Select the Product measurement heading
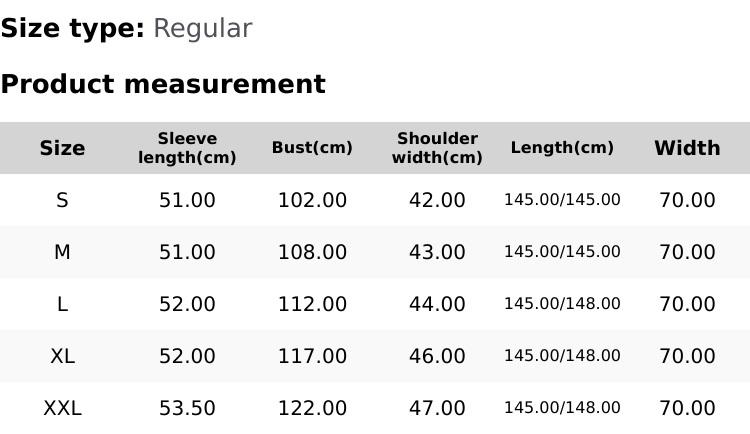 [163, 84]
